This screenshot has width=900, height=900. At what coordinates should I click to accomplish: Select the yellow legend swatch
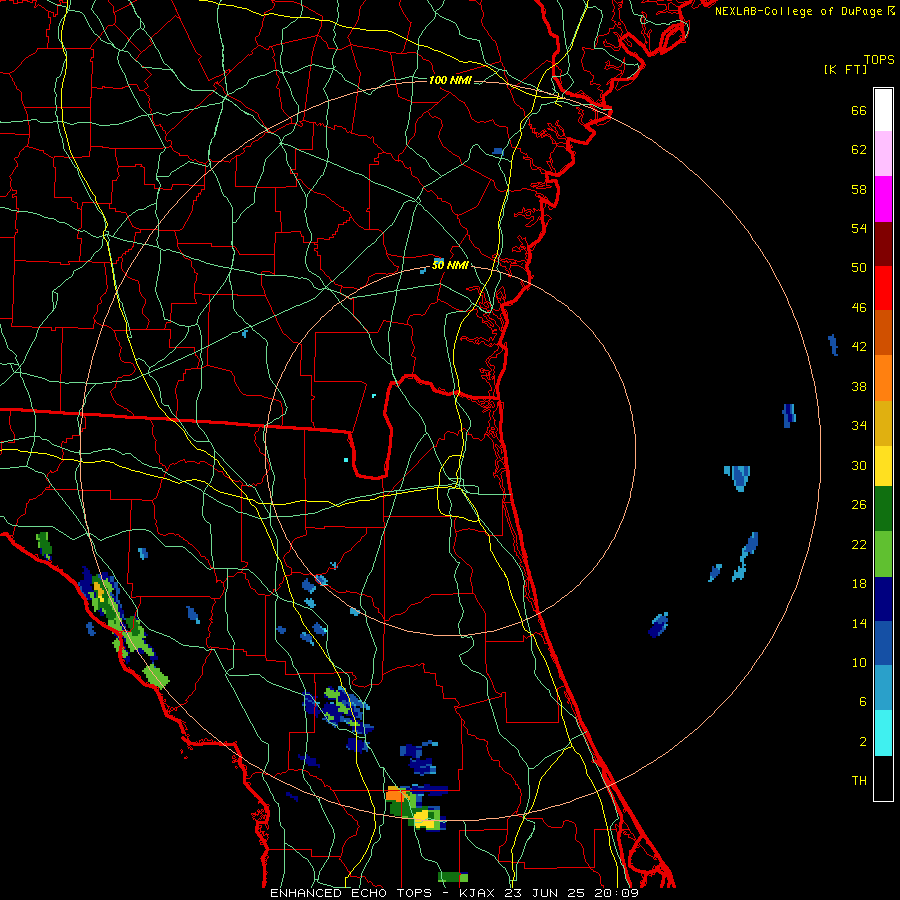click(x=883, y=465)
